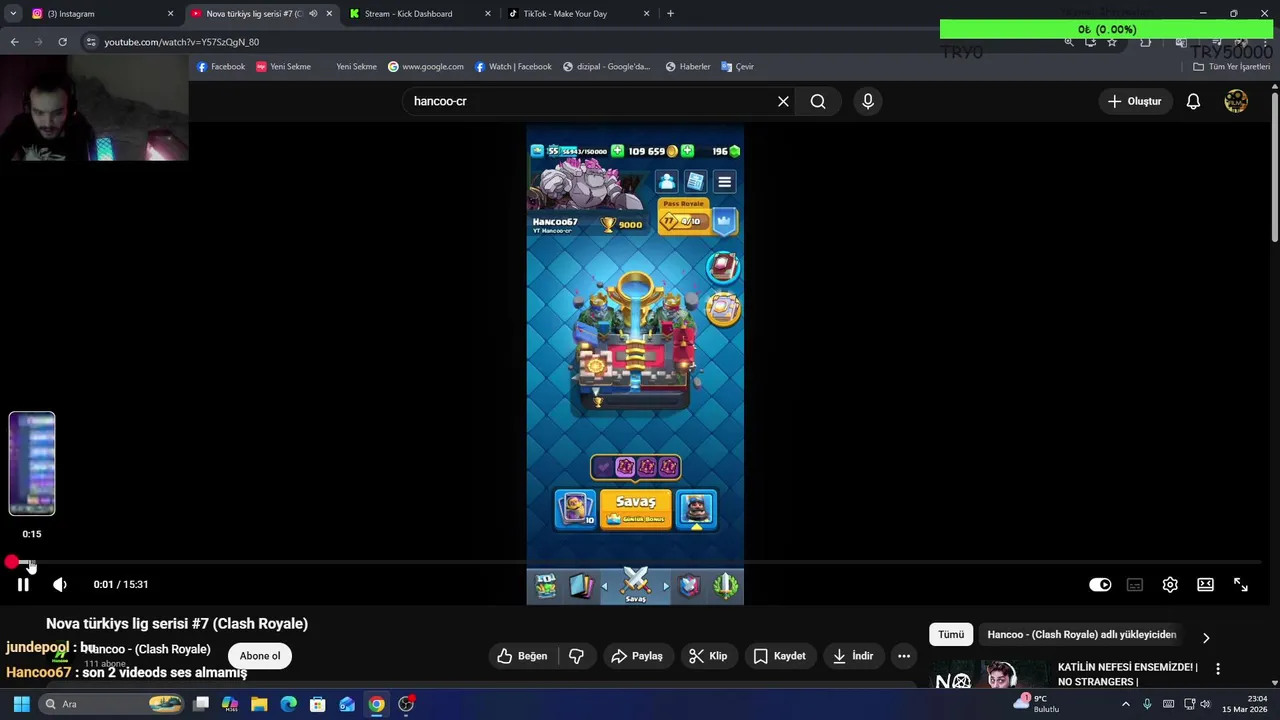This screenshot has width=1280, height=720.
Task: Open the OBS Studio taskbar icon
Action: point(406,704)
